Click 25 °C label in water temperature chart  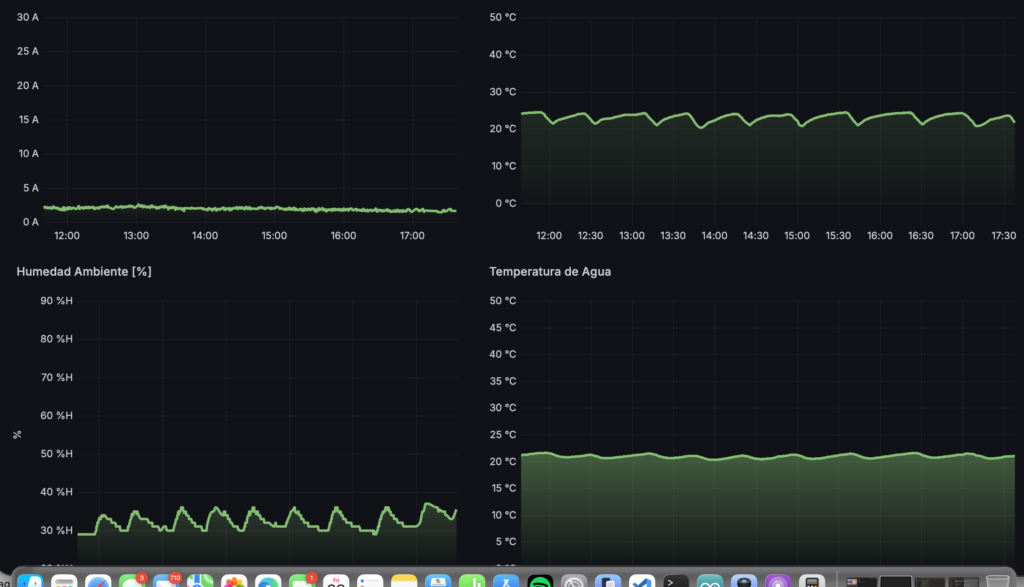503,434
